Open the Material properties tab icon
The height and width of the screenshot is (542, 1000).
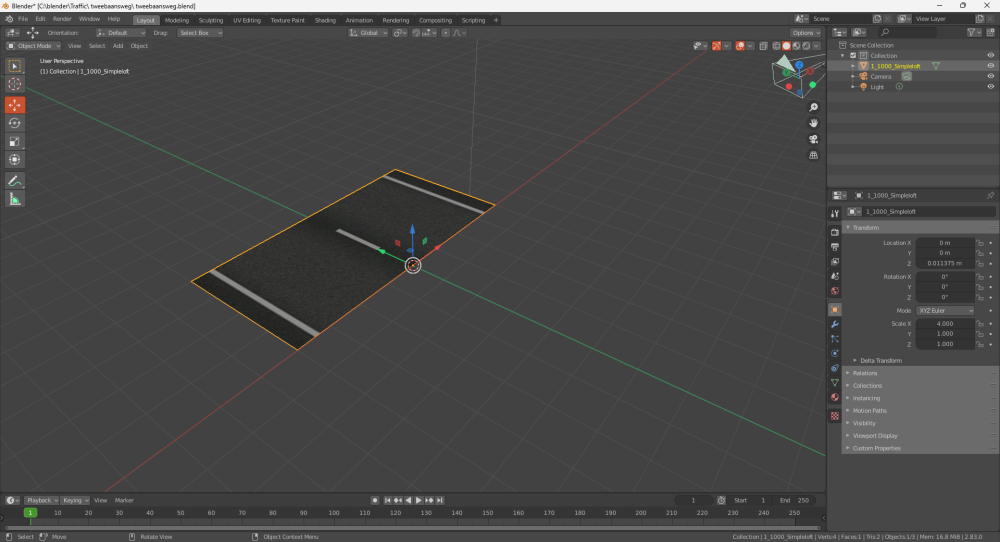click(x=835, y=397)
